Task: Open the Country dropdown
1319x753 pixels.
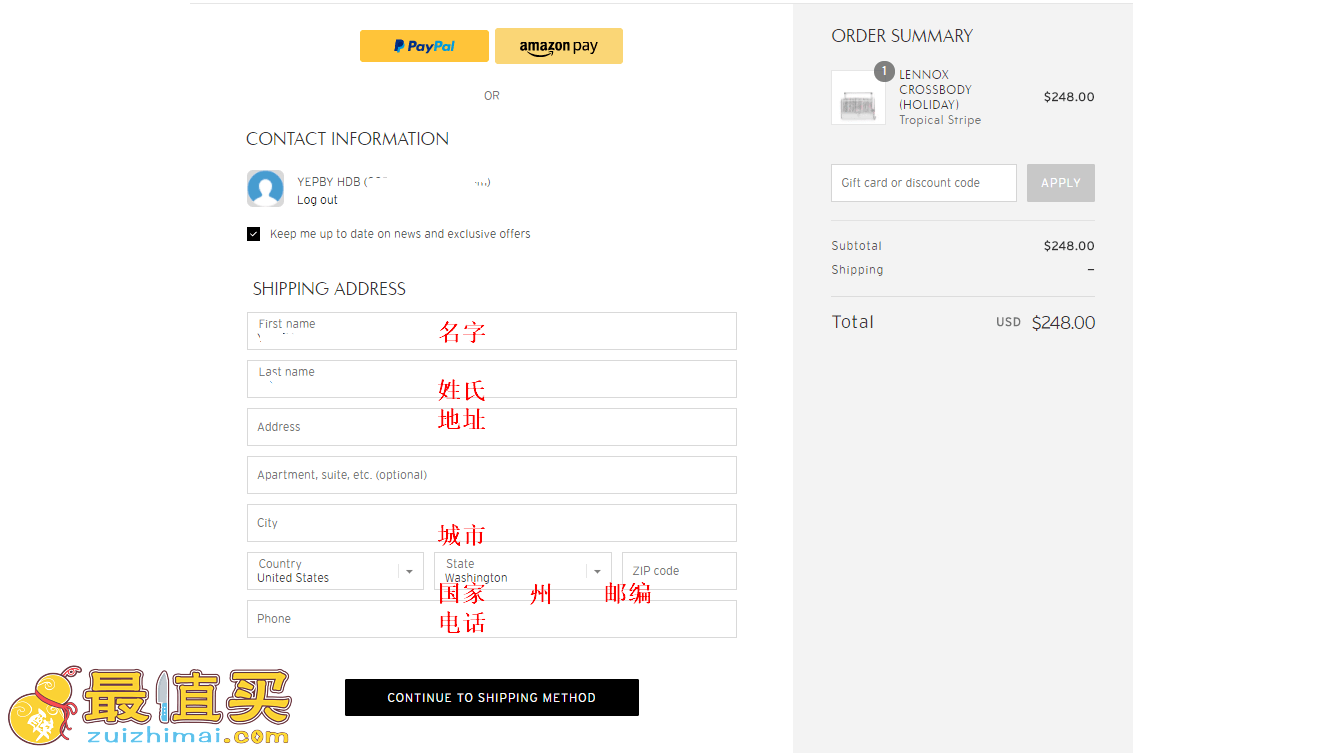Action: [x=336, y=571]
